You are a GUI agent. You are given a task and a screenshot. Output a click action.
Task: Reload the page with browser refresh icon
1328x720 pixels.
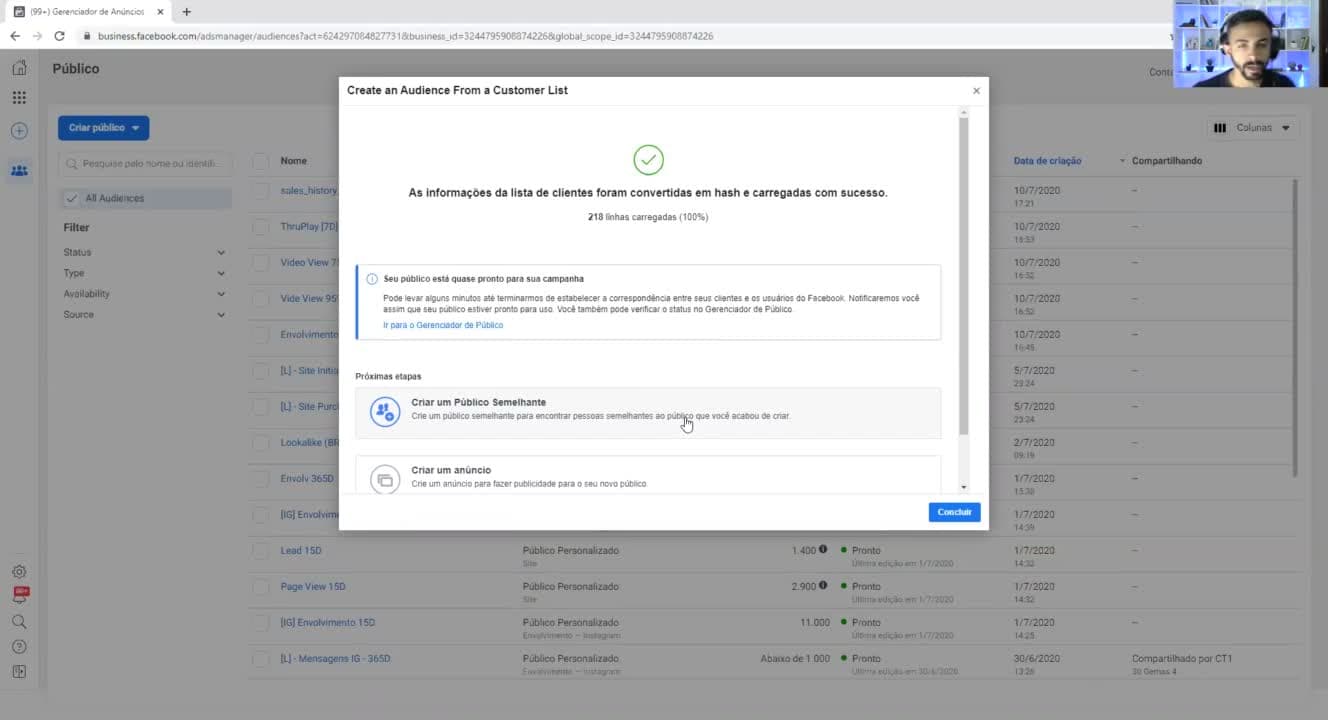[59, 36]
